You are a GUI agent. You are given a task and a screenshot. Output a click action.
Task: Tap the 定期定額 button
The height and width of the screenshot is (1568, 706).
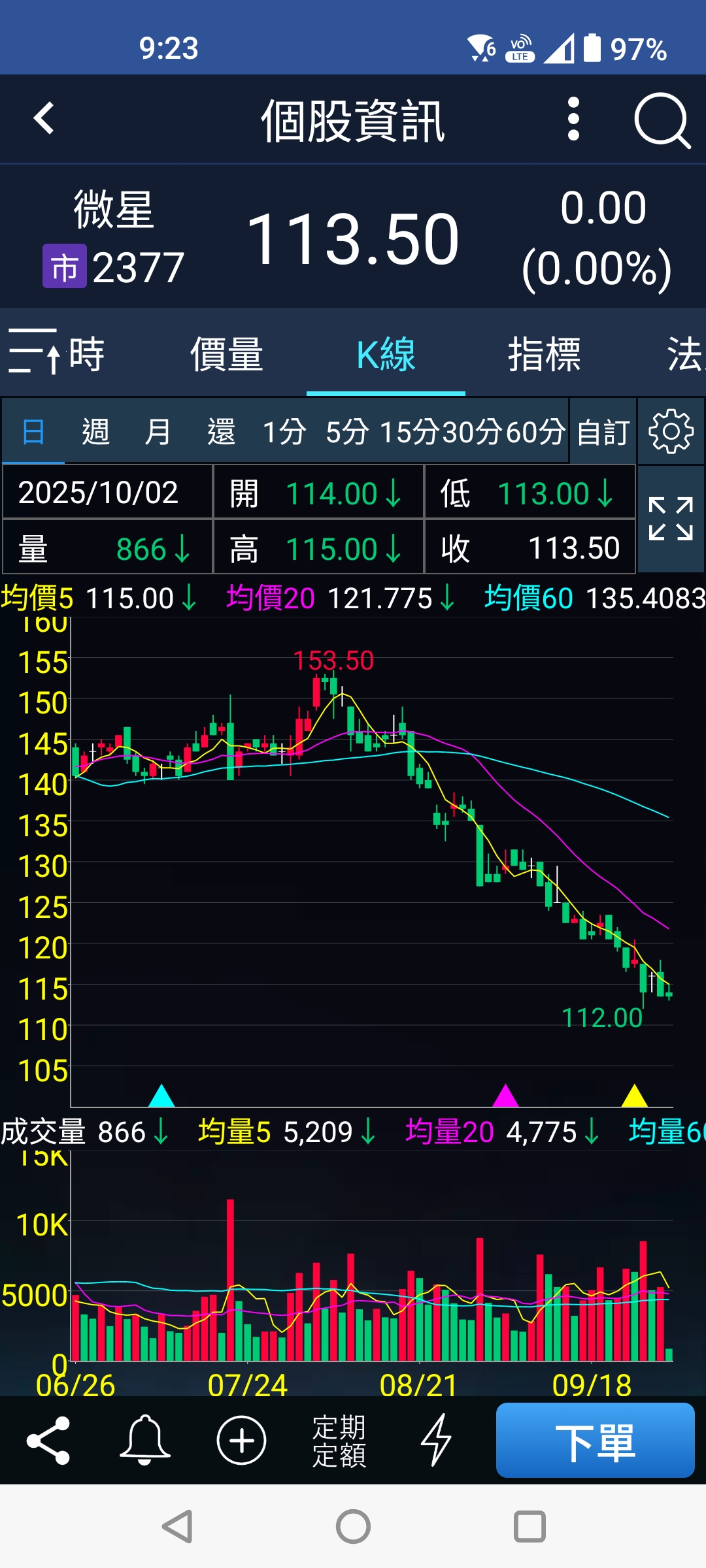coord(339,1441)
